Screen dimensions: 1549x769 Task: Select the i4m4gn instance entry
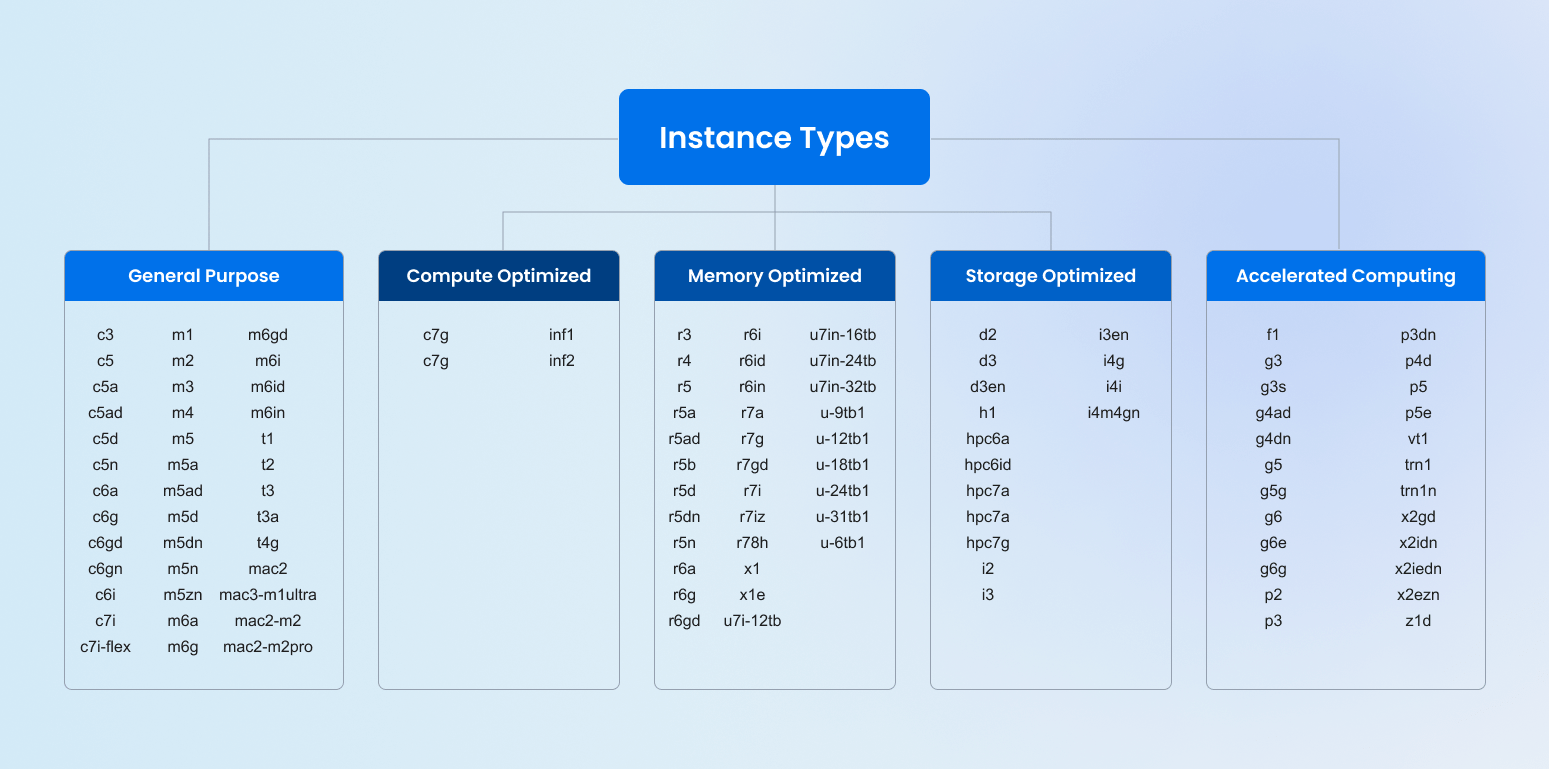1114,413
